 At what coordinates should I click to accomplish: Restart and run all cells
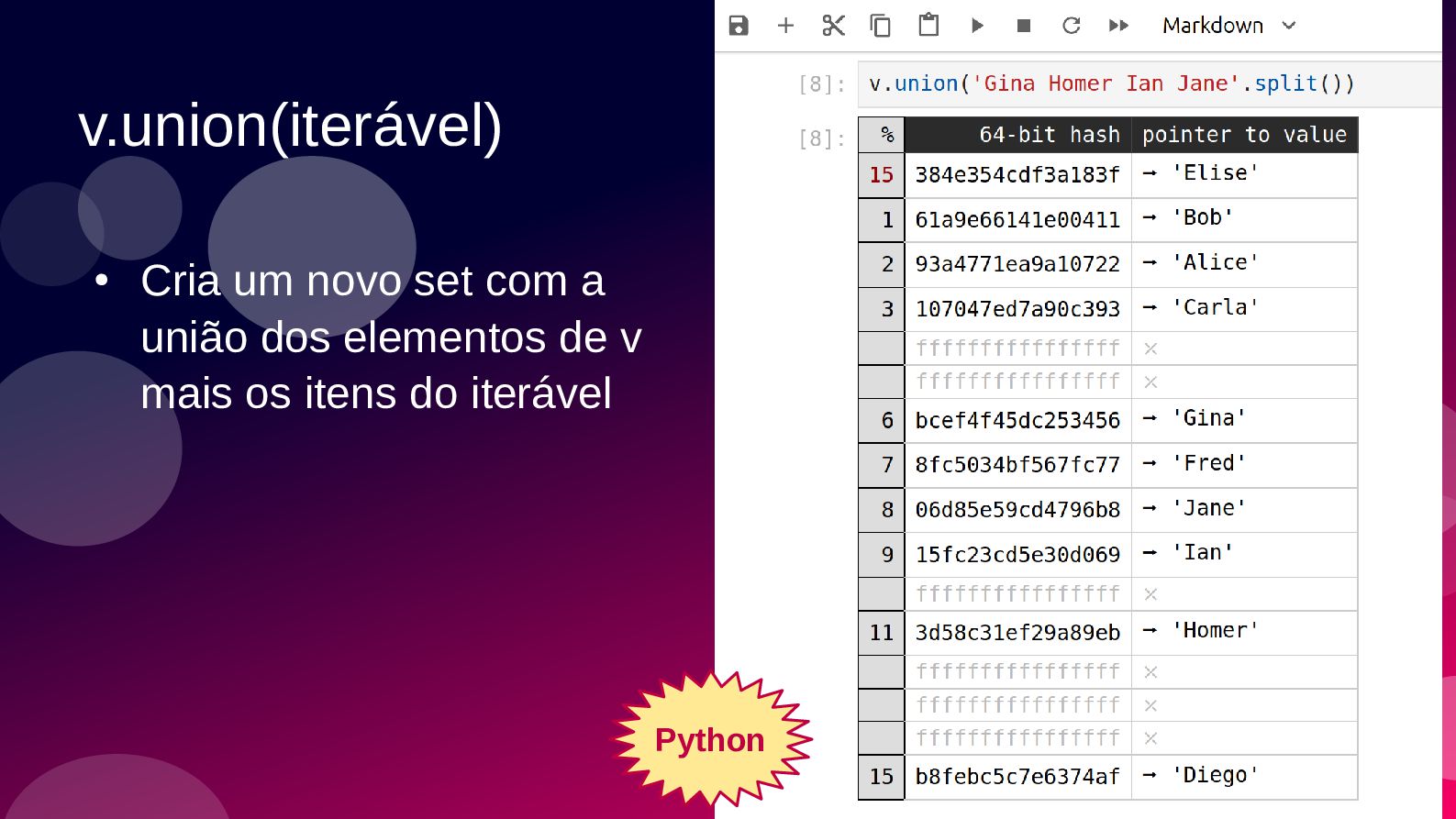1118,26
